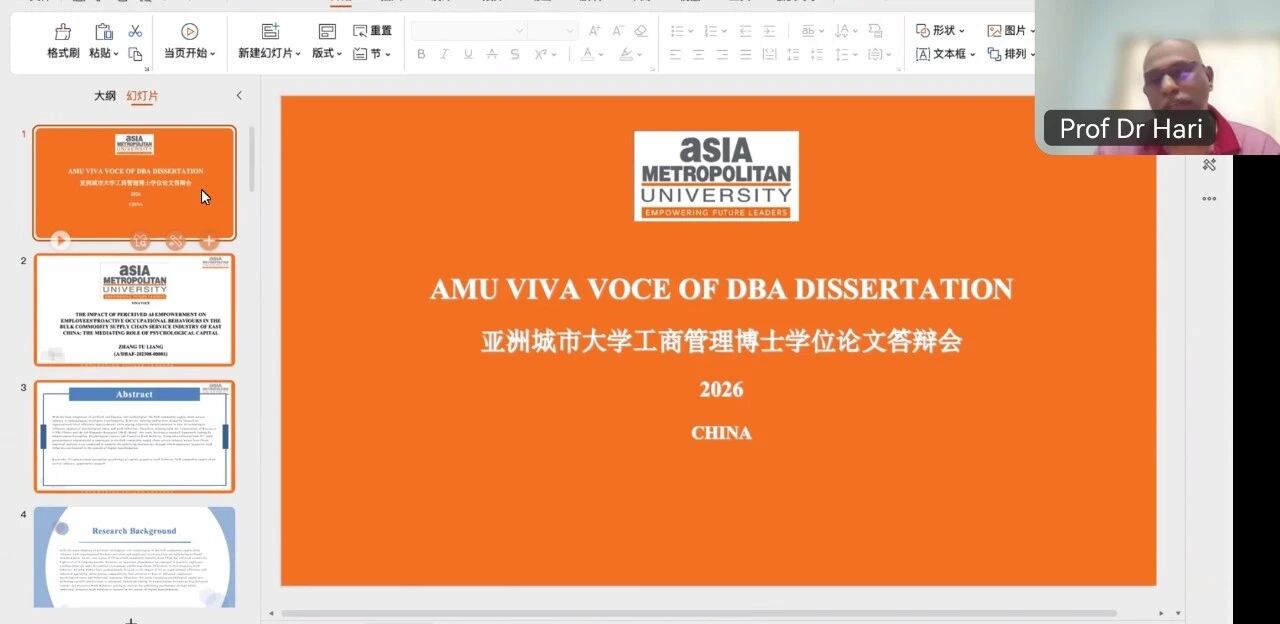Center align text
The height and width of the screenshot is (624, 1280).
click(699, 54)
